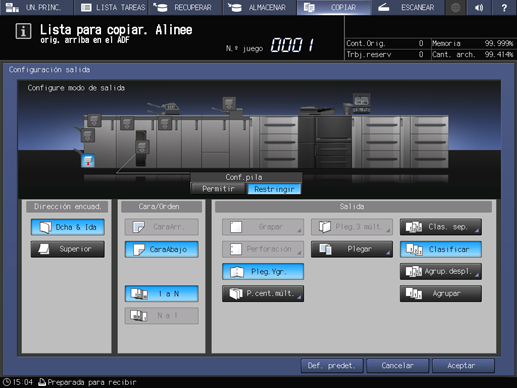Open the Agrup.despl. offset group options
517x388 pixels.
pyautogui.click(x=441, y=271)
